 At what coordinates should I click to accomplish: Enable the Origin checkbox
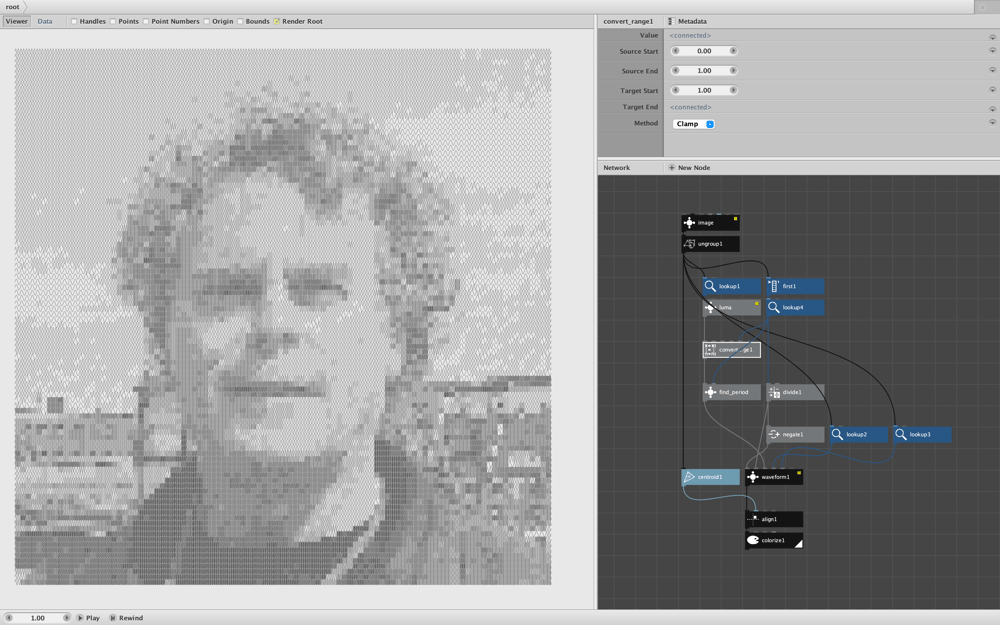coord(207,21)
